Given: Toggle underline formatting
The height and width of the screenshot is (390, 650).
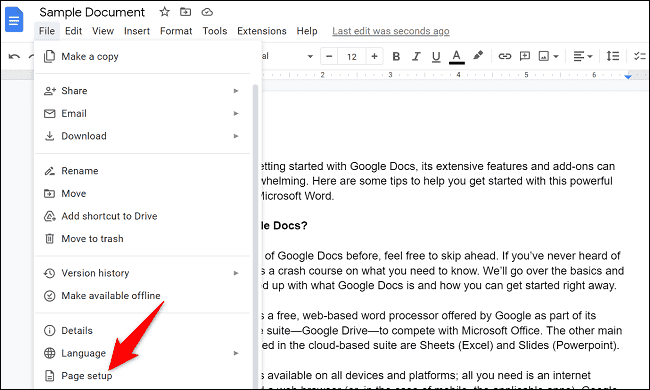Looking at the screenshot, I should click(x=436, y=57).
